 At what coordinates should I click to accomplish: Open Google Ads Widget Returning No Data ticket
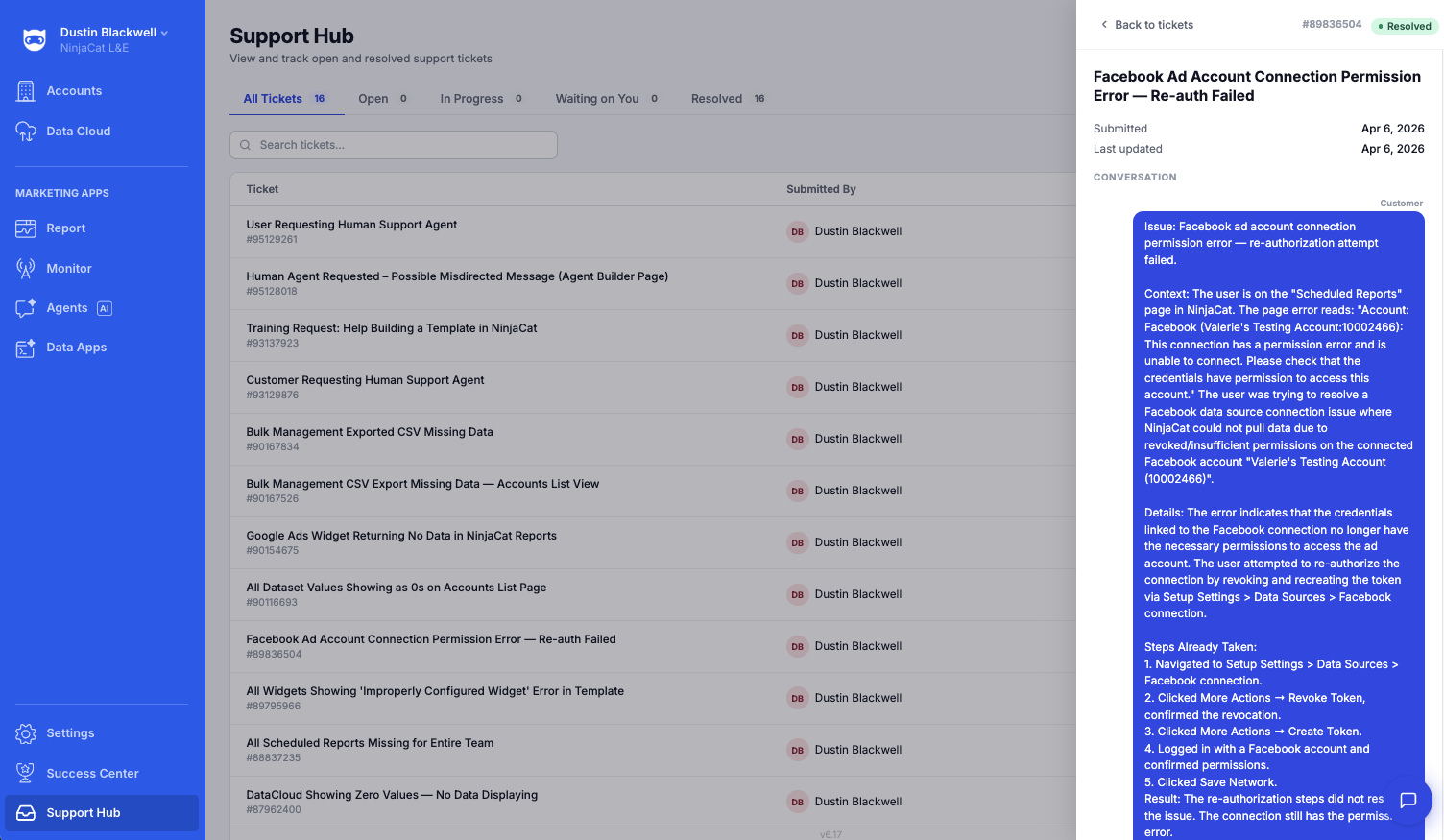401,536
